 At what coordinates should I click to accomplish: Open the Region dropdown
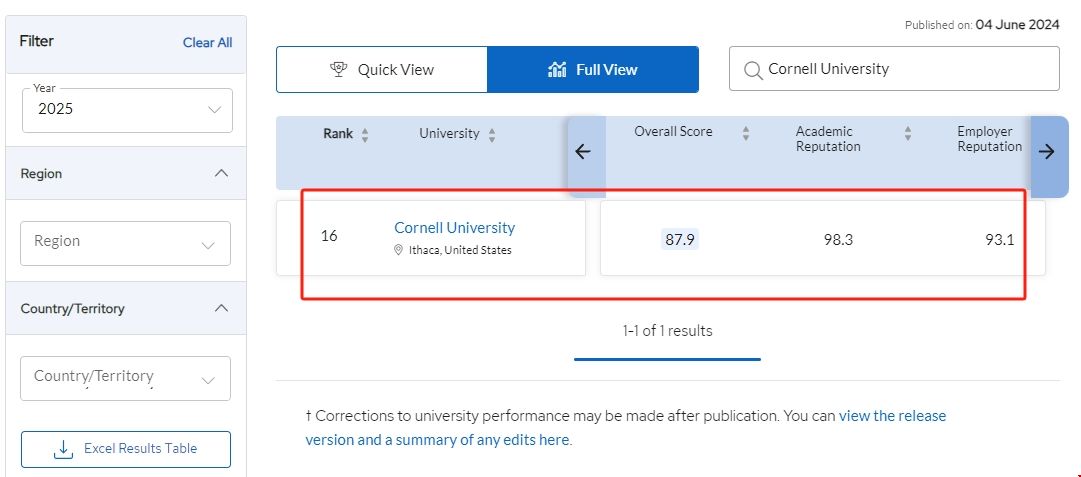(125, 243)
